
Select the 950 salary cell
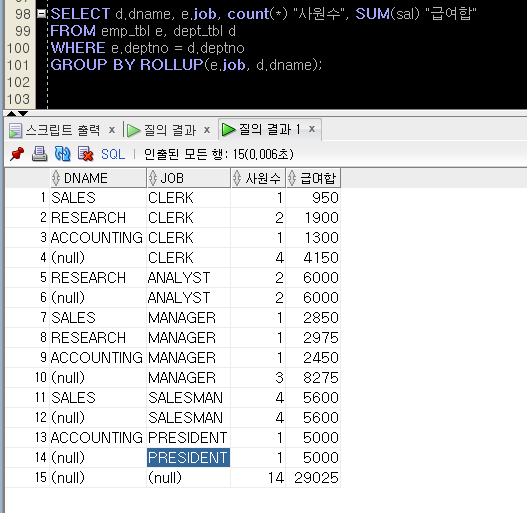[313, 198]
